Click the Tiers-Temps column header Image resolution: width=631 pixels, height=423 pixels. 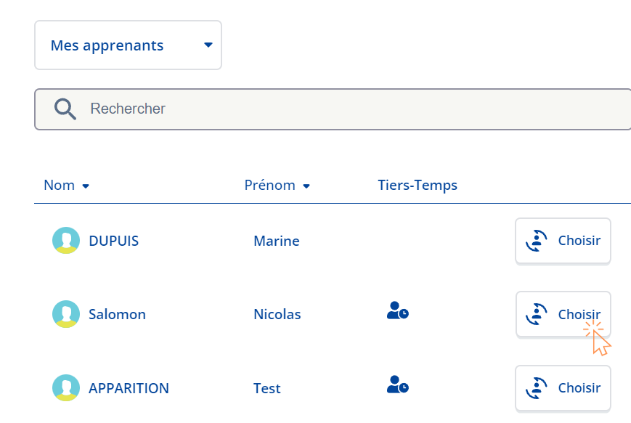point(417,185)
